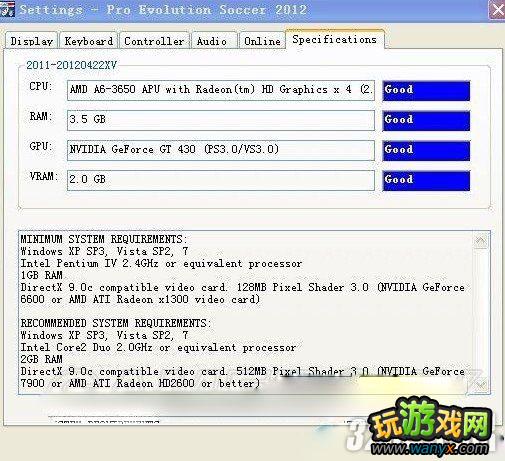
Task: Click the Good rating bar for CPU
Action: (x=426, y=90)
